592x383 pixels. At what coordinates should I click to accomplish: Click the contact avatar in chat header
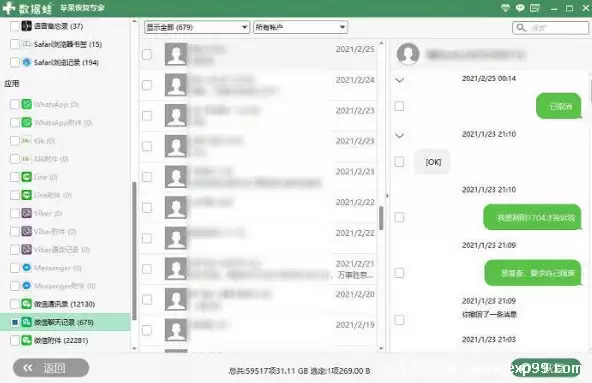(x=408, y=54)
